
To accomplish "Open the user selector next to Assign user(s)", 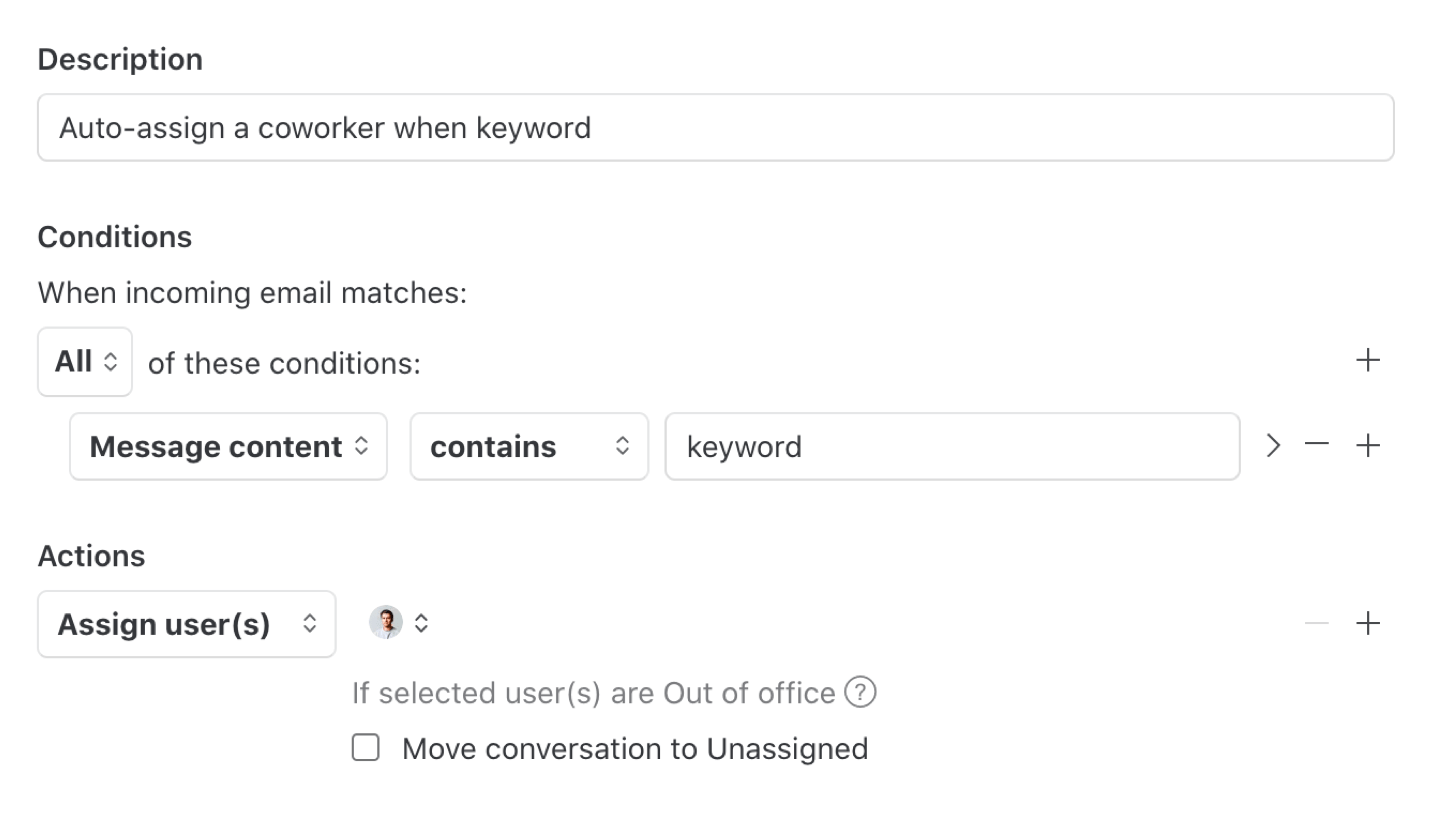I will coord(420,622).
